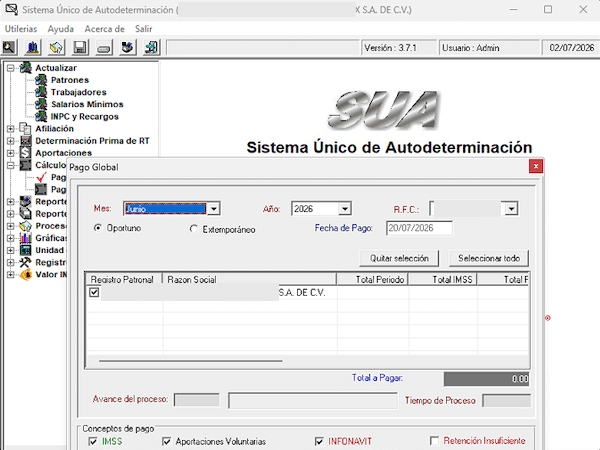Viewport: 600px width, 450px height.
Task: Click the Cálculo node icon
Action: point(26,165)
